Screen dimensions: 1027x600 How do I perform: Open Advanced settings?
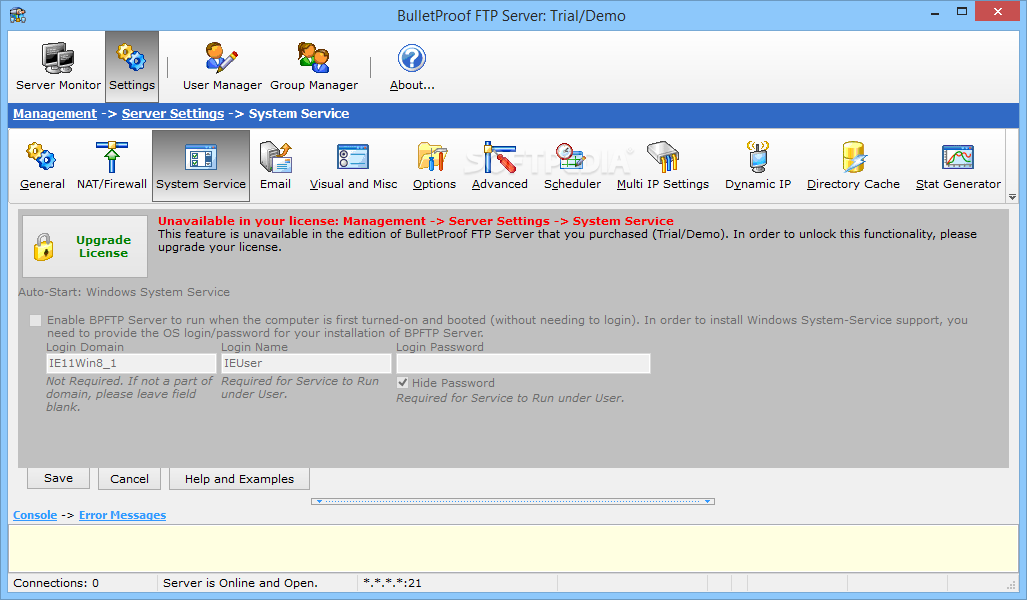pos(499,166)
